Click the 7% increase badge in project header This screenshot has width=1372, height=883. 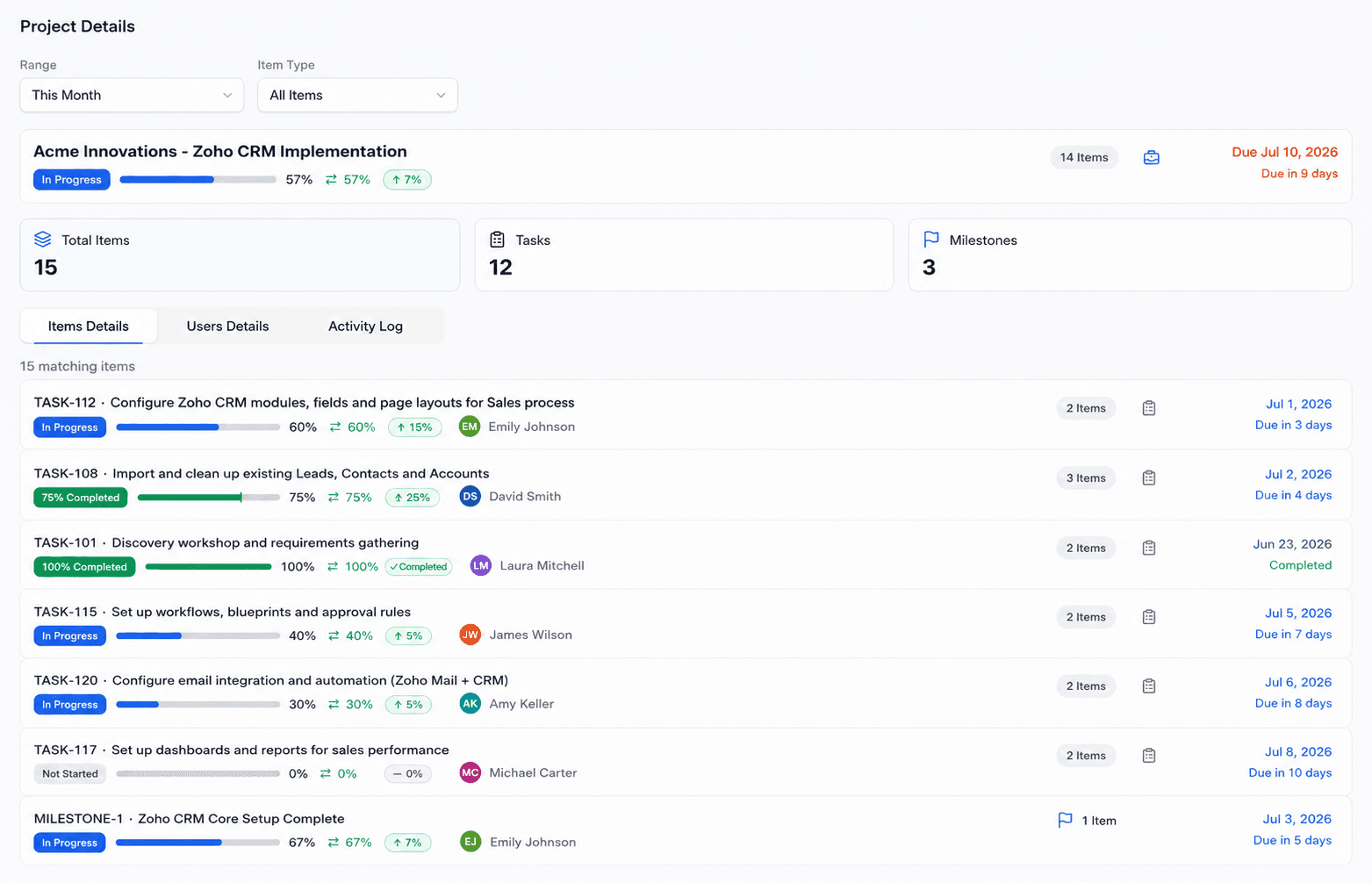[x=407, y=180]
